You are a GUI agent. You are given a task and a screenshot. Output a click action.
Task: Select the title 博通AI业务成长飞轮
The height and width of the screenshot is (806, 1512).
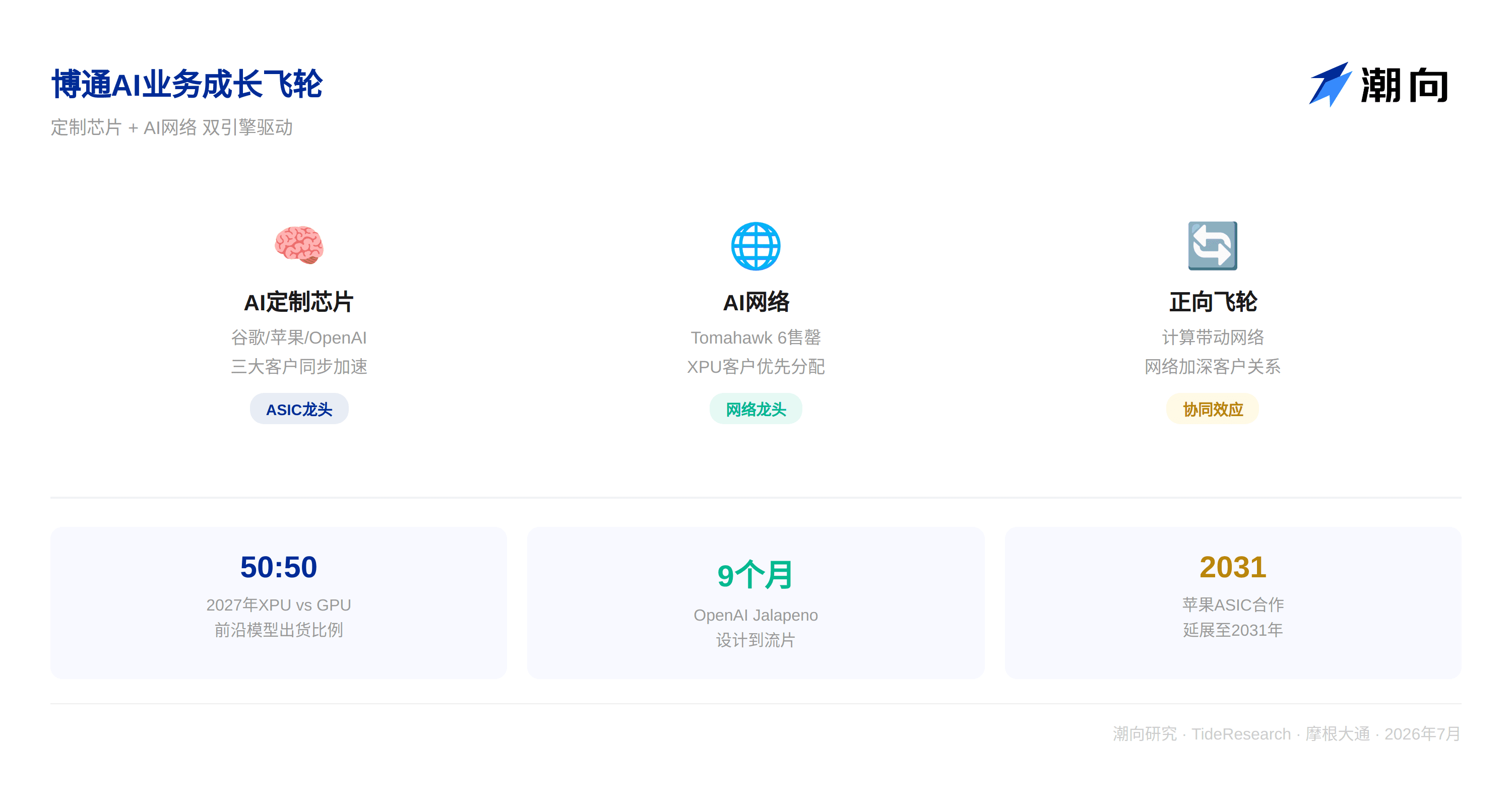(186, 84)
